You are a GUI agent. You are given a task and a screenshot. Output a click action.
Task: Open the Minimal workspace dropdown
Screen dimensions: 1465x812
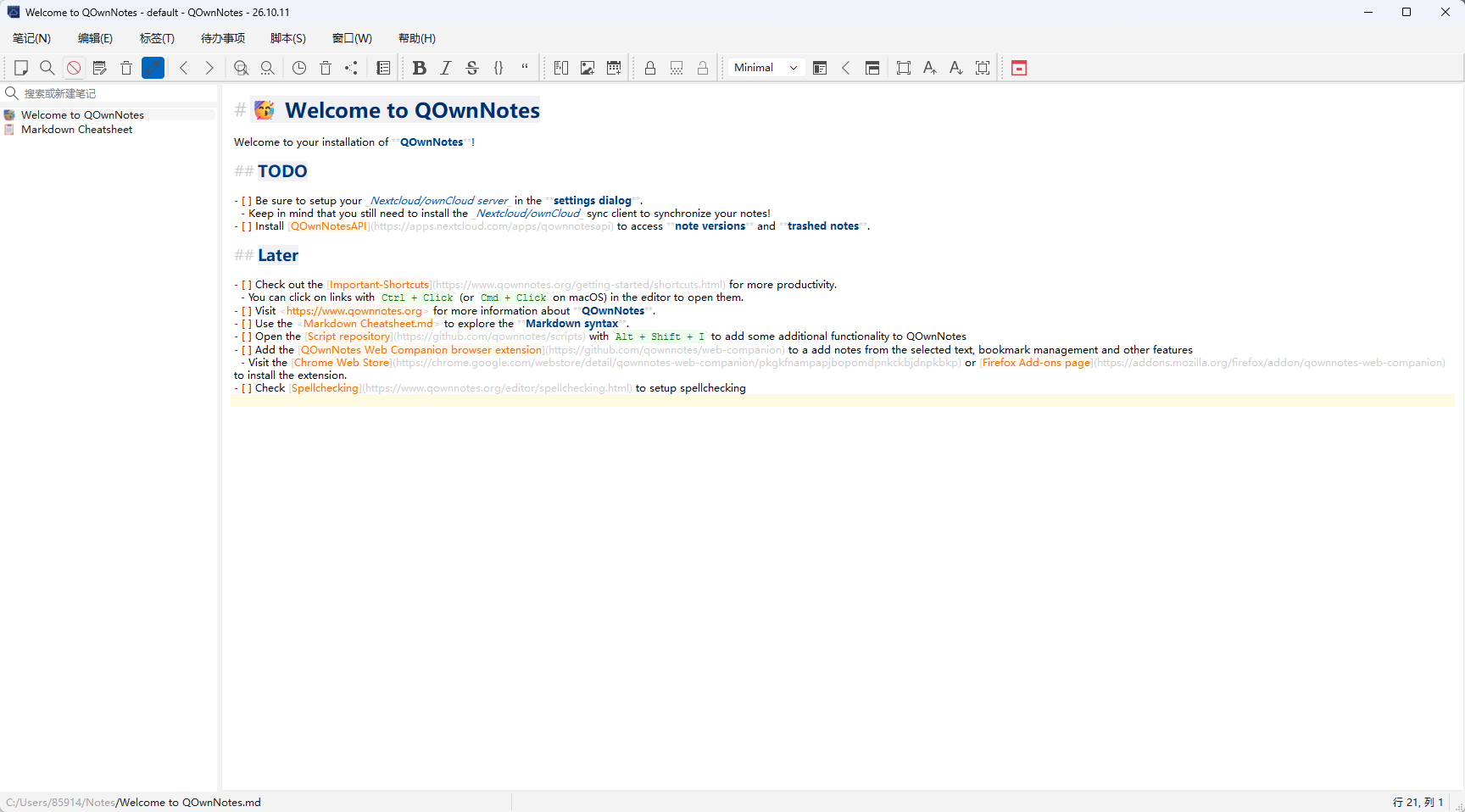tap(766, 68)
